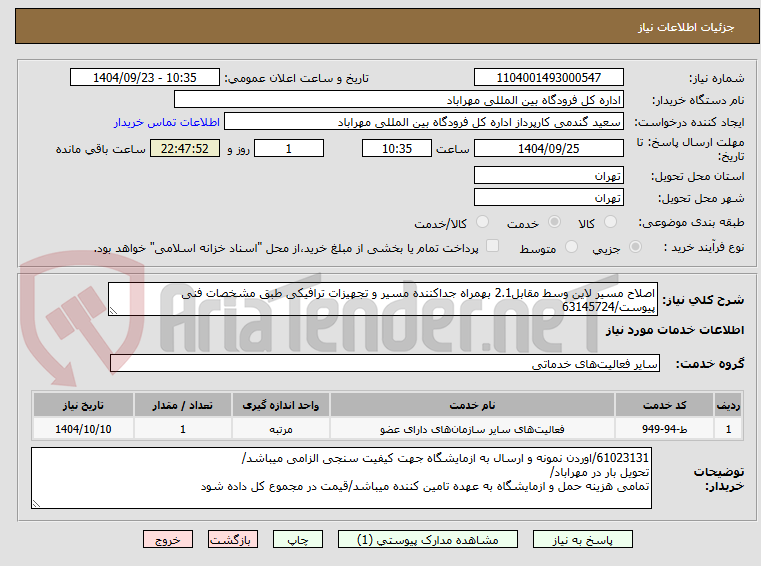Click service code cell ط-94-949
Image resolution: width=761 pixels, height=566 pixels.
[664, 429]
